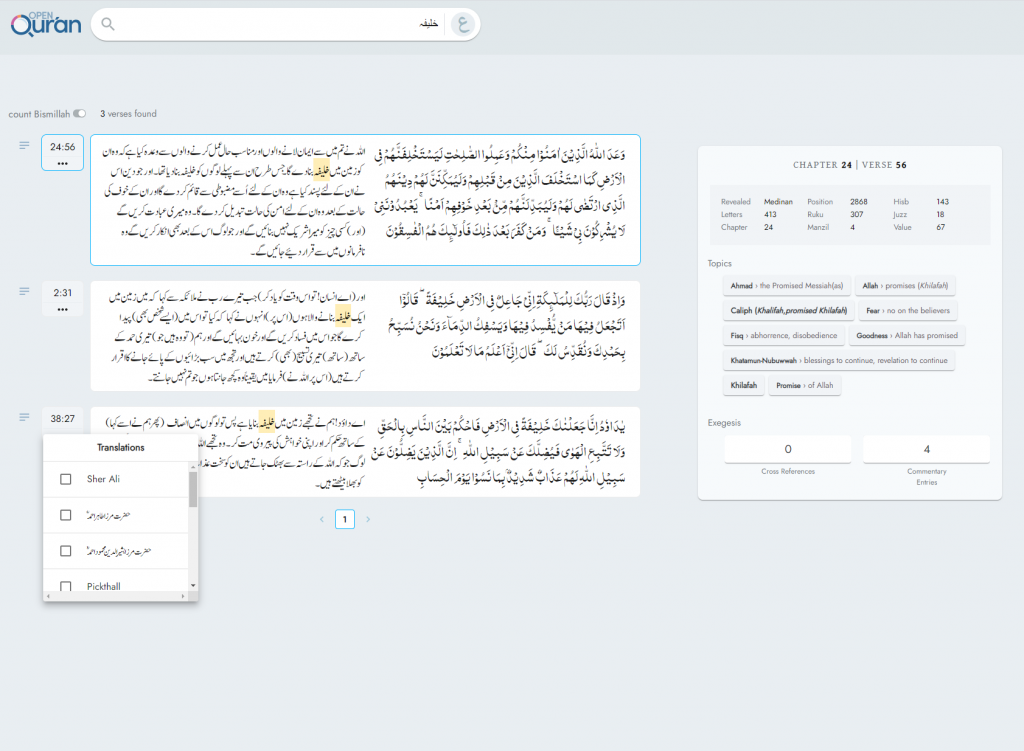Click the Open Quran logo
Image resolution: width=1024 pixels, height=751 pixels.
click(46, 24)
